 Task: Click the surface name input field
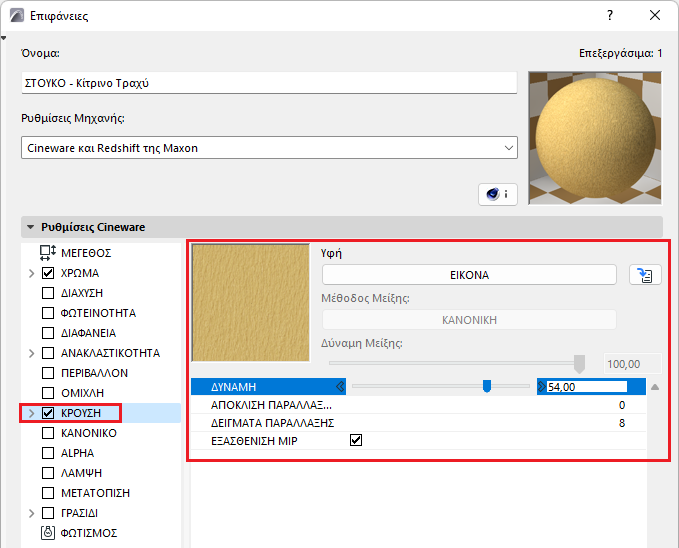pyautogui.click(x=269, y=83)
